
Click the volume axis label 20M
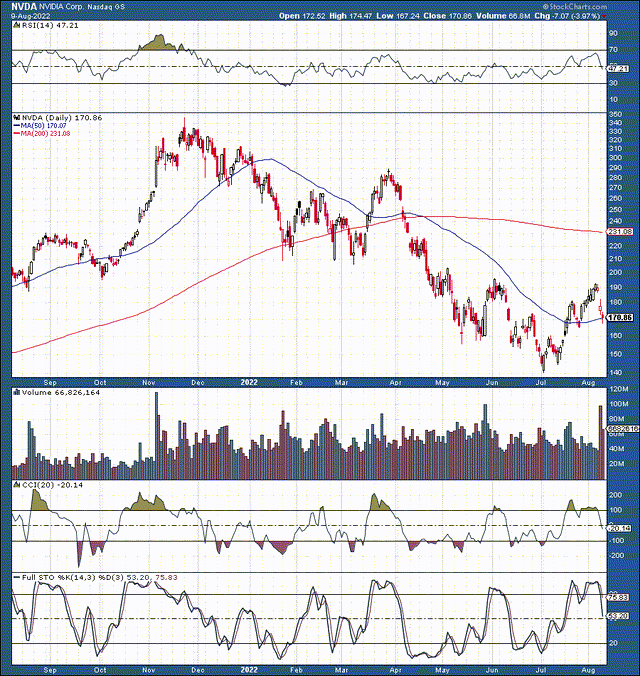point(617,464)
